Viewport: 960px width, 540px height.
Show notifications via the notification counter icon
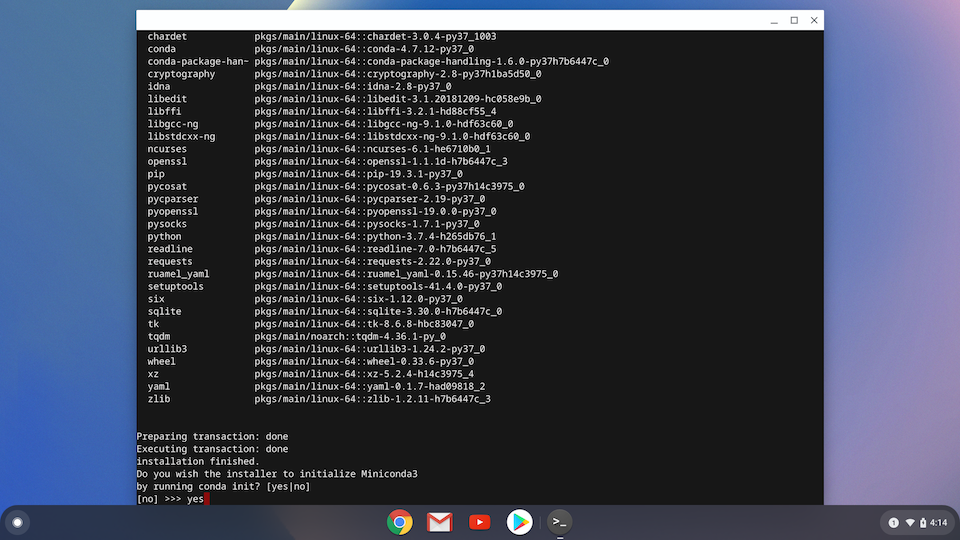893,522
